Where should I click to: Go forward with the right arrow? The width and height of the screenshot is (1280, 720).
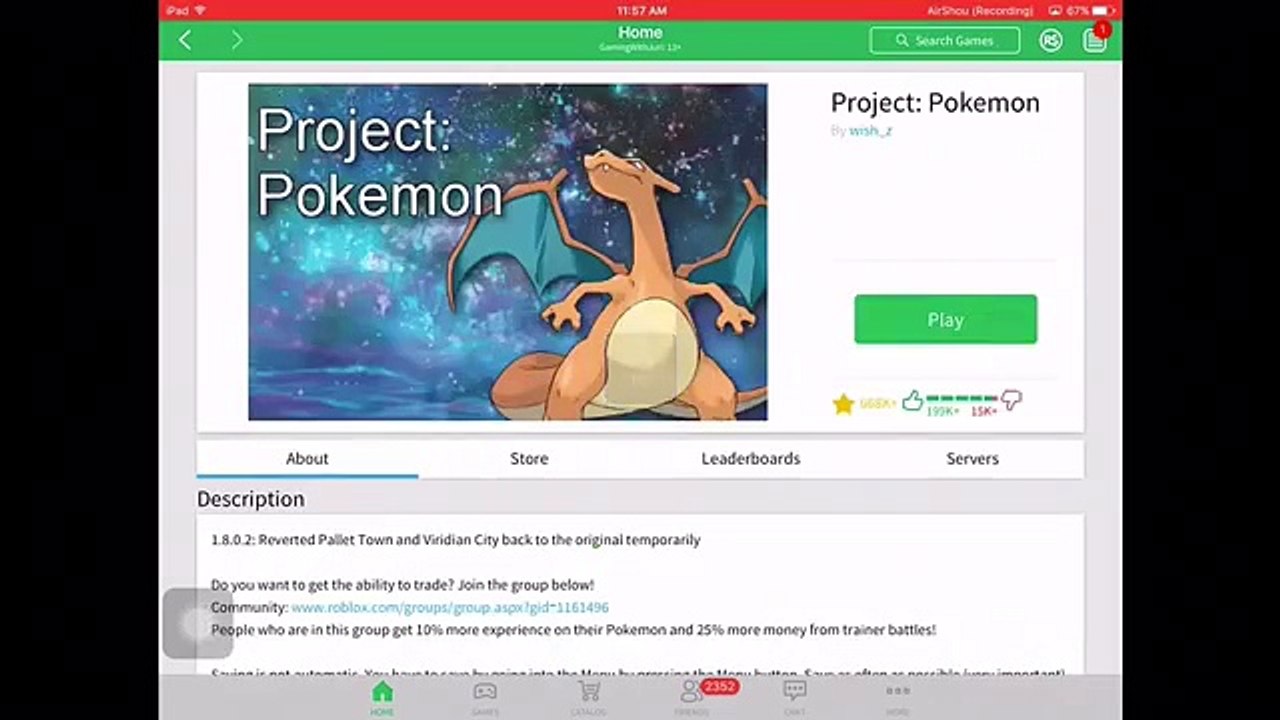click(237, 40)
